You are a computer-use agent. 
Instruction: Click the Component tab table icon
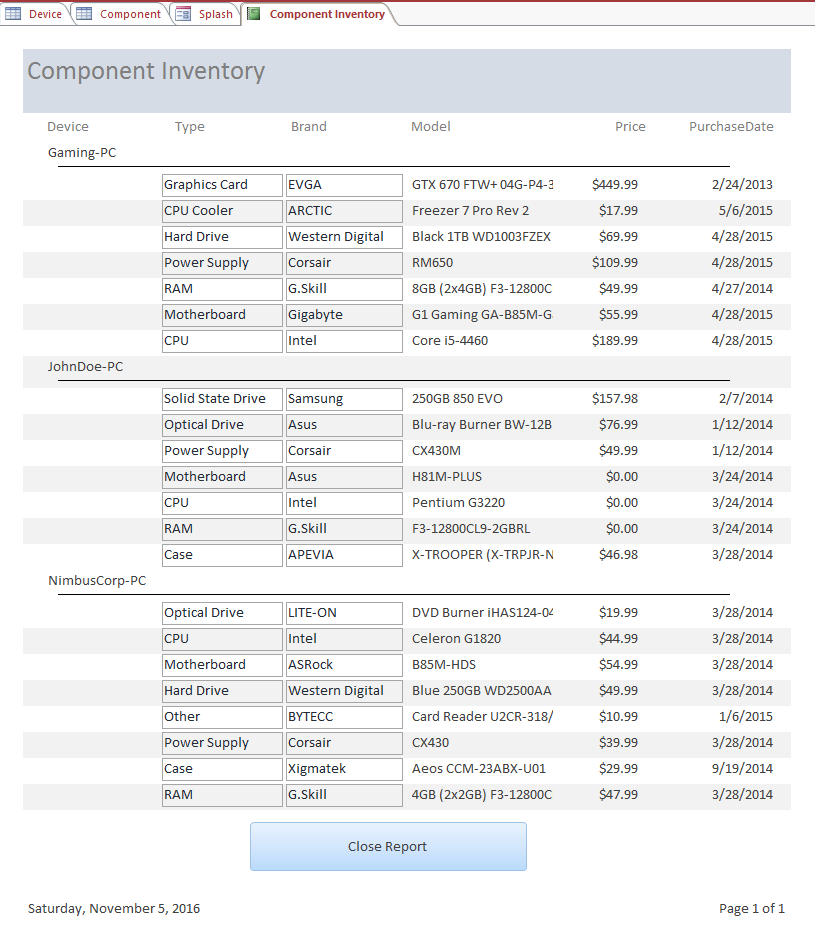[84, 14]
